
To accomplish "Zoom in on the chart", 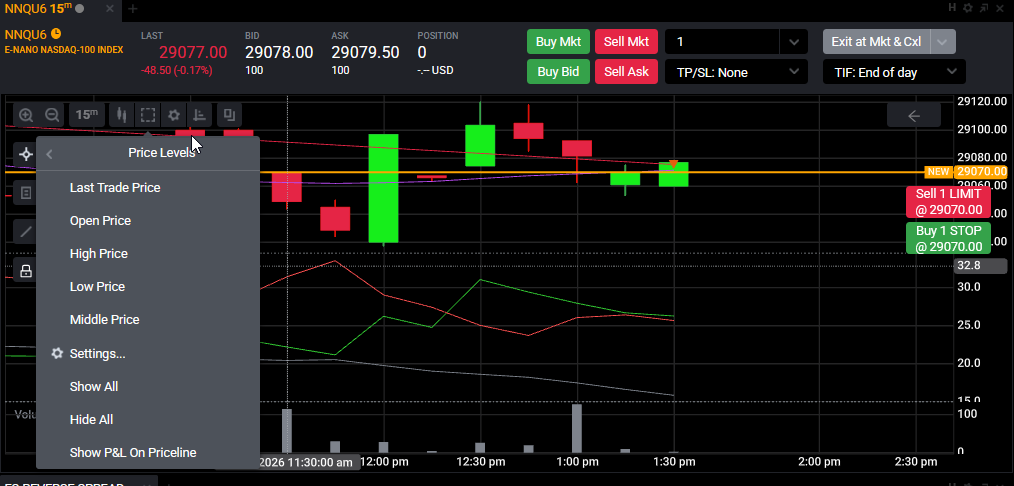I will [x=26, y=115].
